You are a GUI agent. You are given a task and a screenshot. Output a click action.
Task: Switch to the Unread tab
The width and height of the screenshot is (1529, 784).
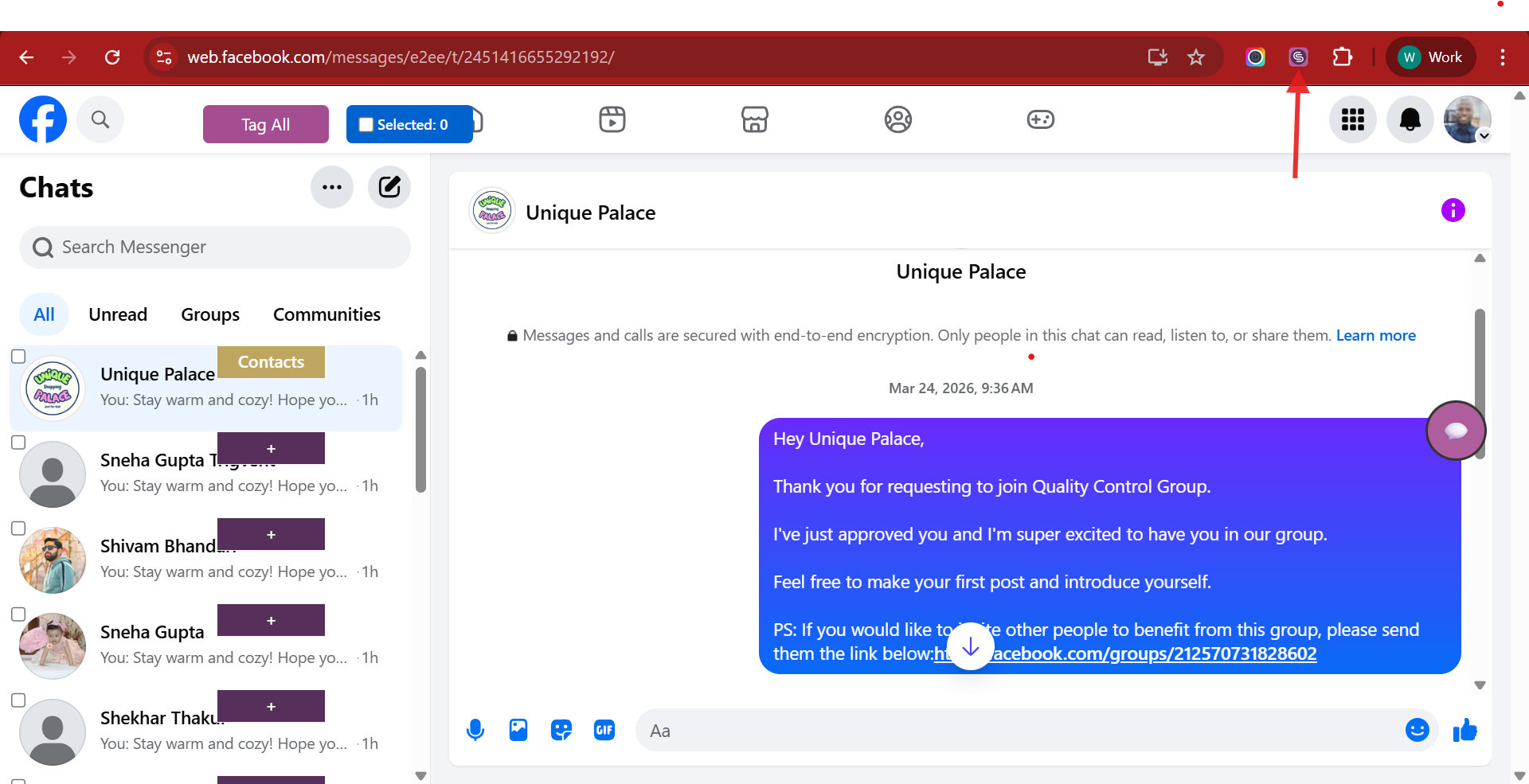[x=118, y=314]
